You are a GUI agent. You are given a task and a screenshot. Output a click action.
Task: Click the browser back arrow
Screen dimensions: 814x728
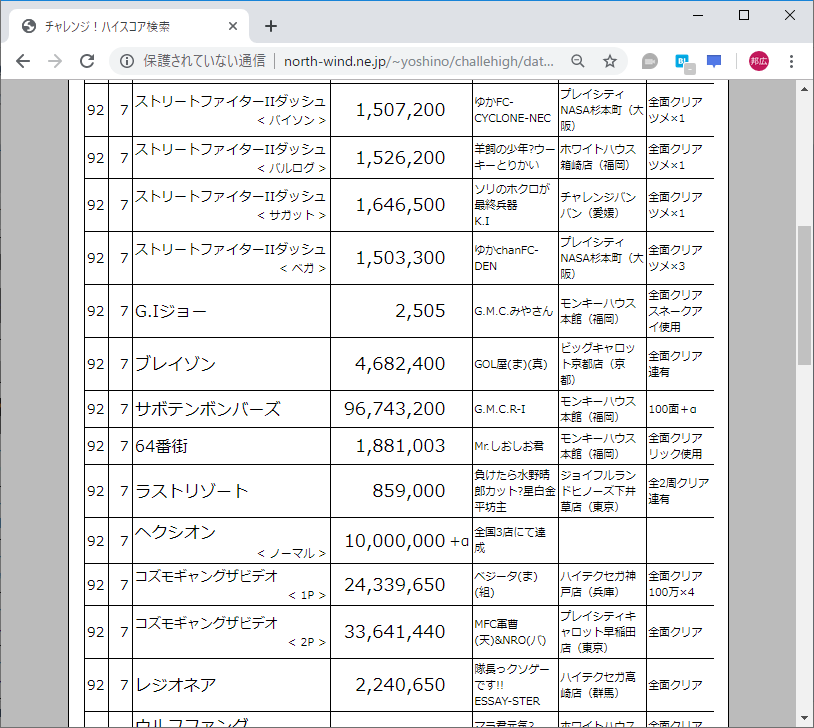click(23, 61)
